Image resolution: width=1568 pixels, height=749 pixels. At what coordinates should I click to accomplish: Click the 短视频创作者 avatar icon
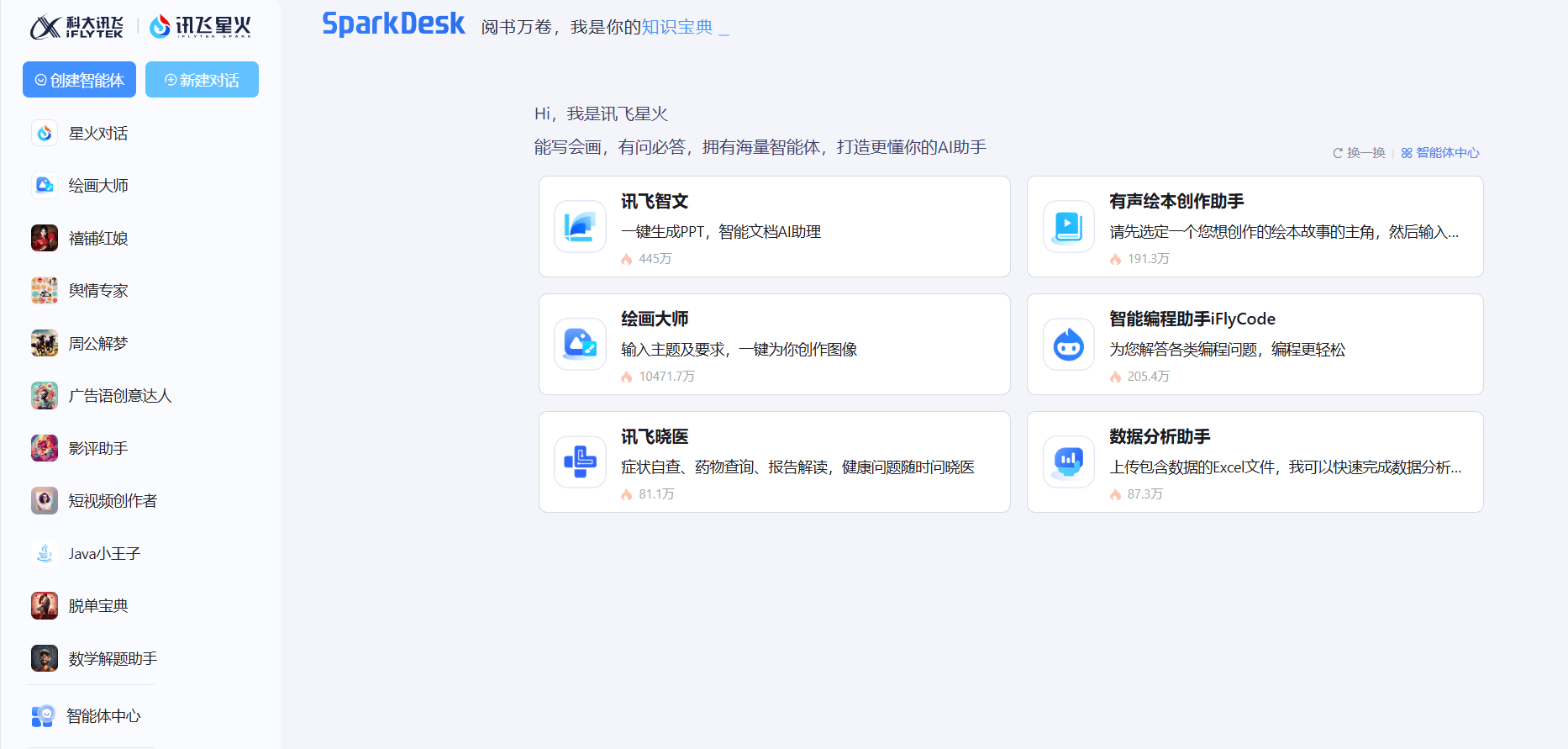(x=45, y=500)
